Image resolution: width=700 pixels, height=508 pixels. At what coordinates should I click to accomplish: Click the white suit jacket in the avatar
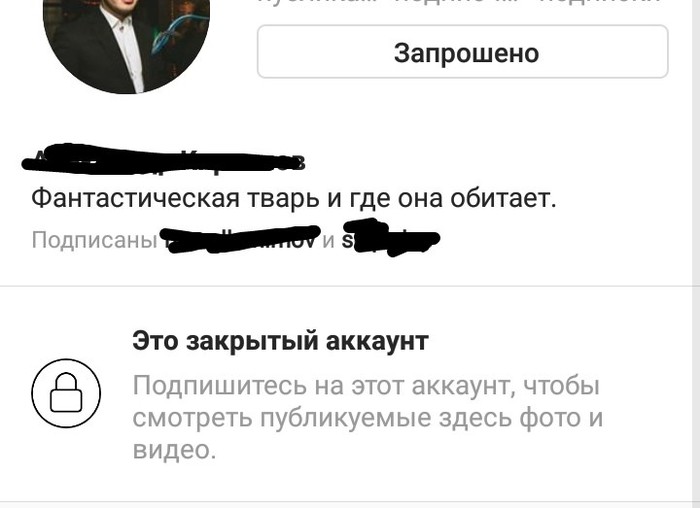[x=125, y=47]
